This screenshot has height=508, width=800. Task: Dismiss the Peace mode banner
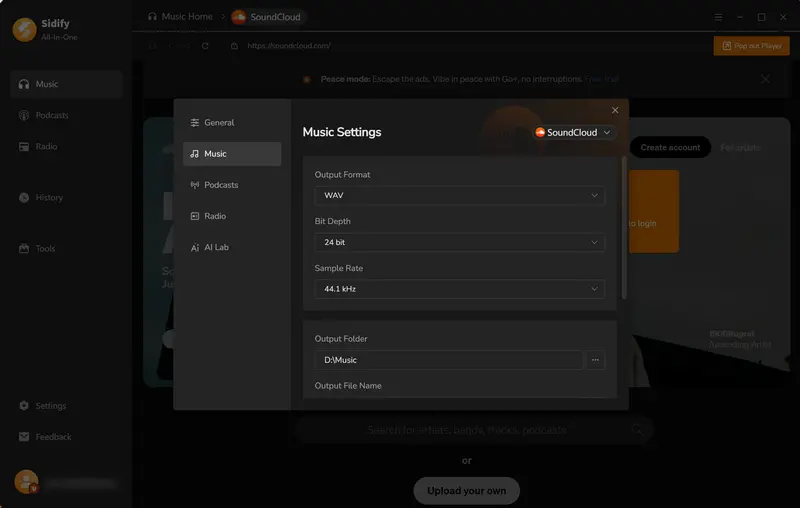click(765, 79)
